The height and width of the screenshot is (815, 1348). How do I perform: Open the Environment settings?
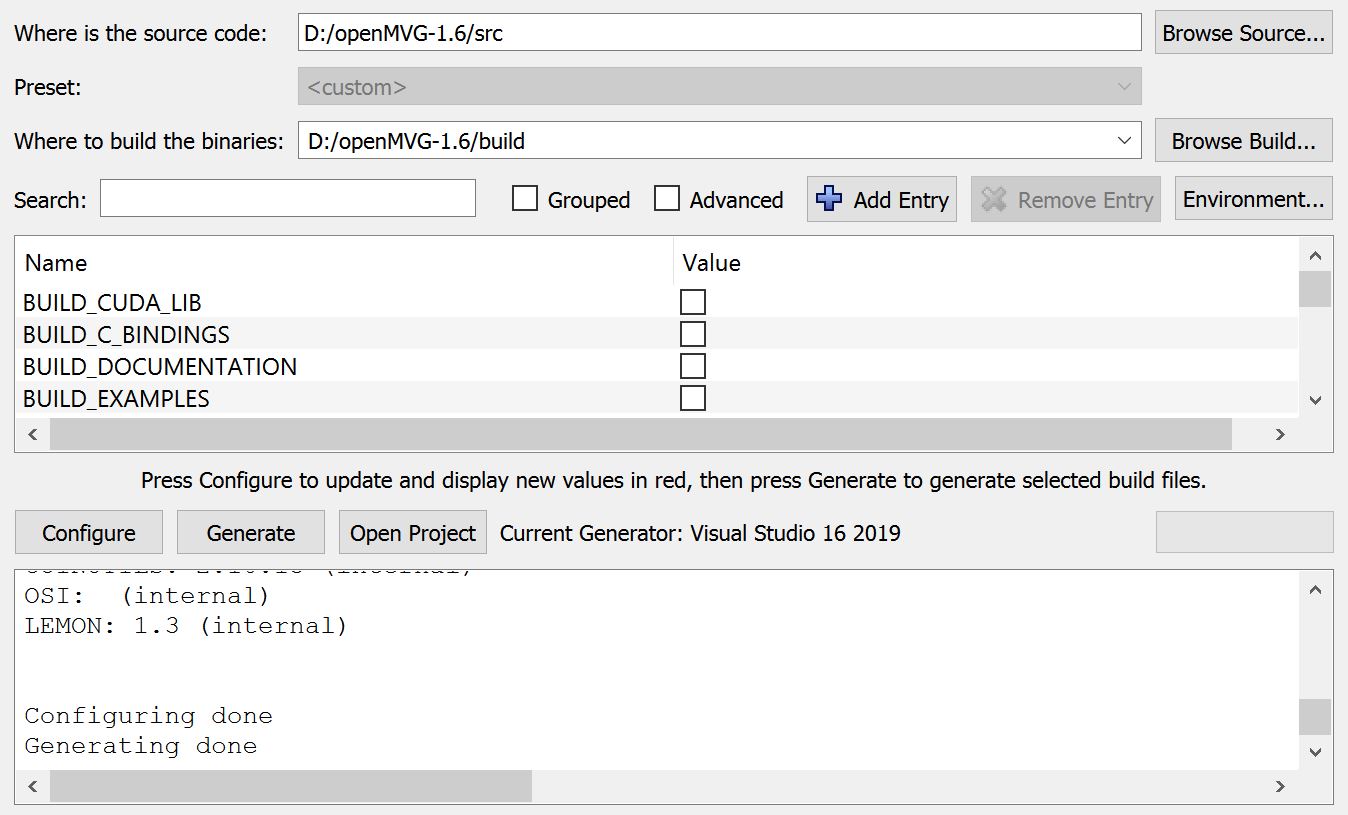pyautogui.click(x=1253, y=199)
